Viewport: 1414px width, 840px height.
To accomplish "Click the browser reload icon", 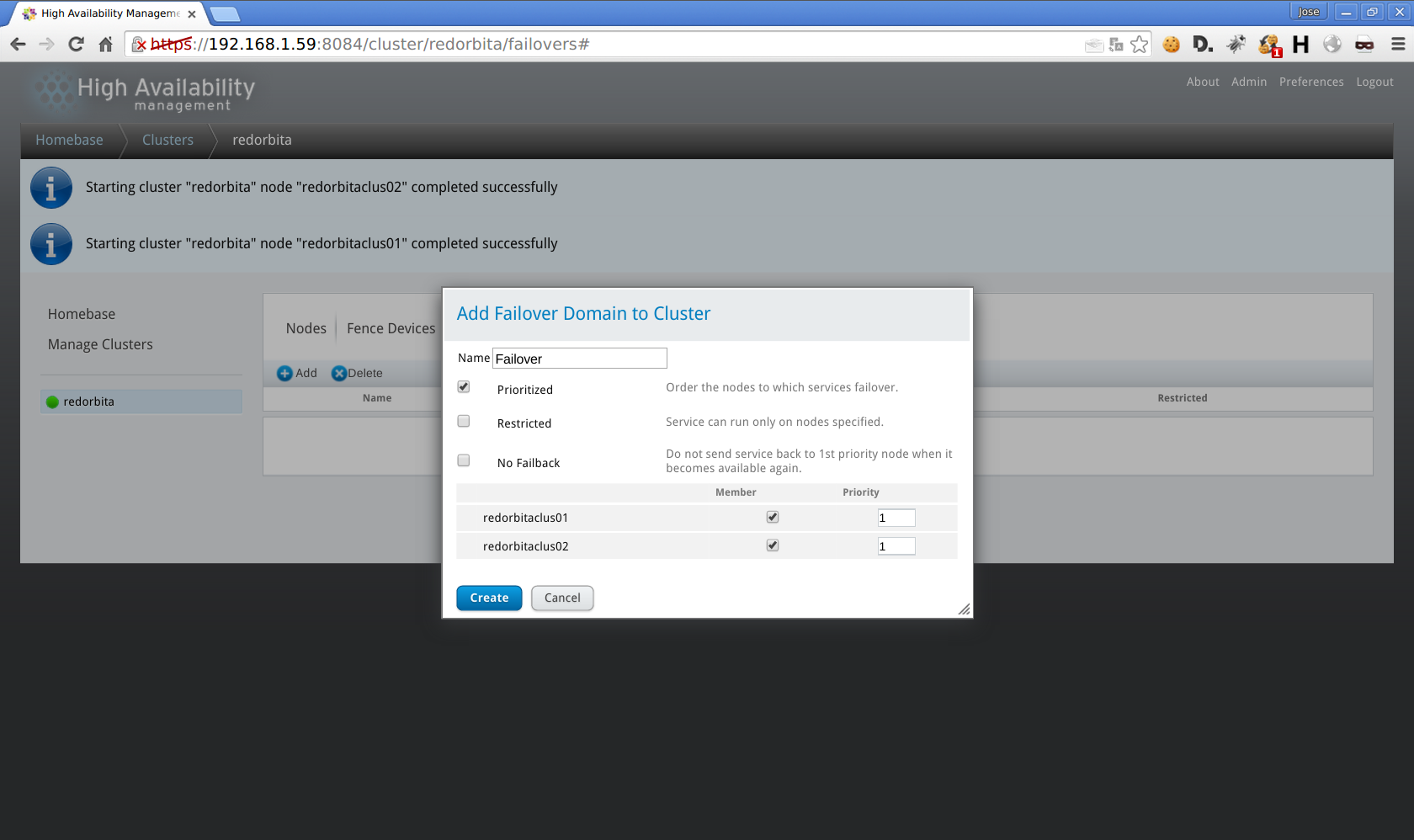I will (x=76, y=45).
